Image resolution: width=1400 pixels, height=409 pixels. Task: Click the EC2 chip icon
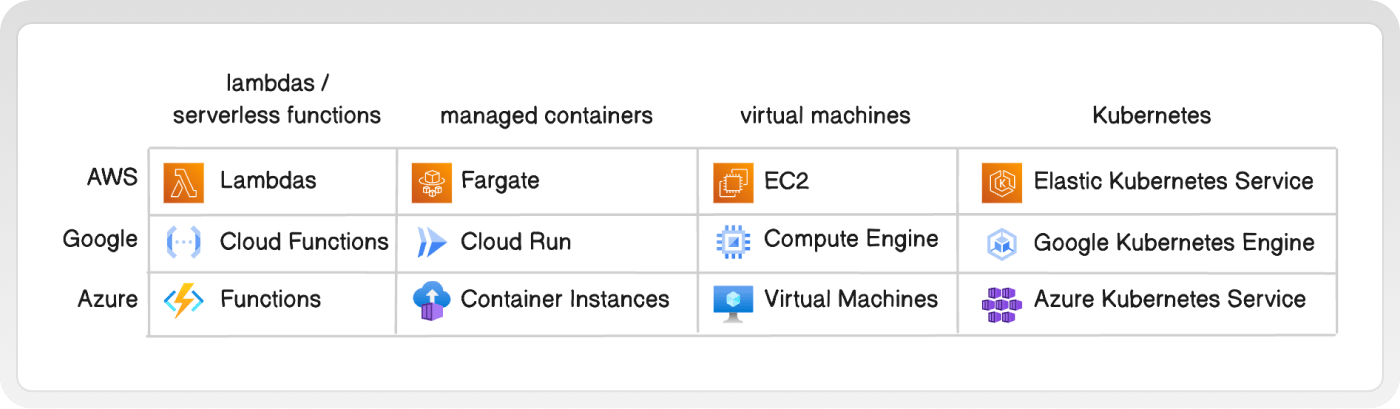click(x=733, y=182)
